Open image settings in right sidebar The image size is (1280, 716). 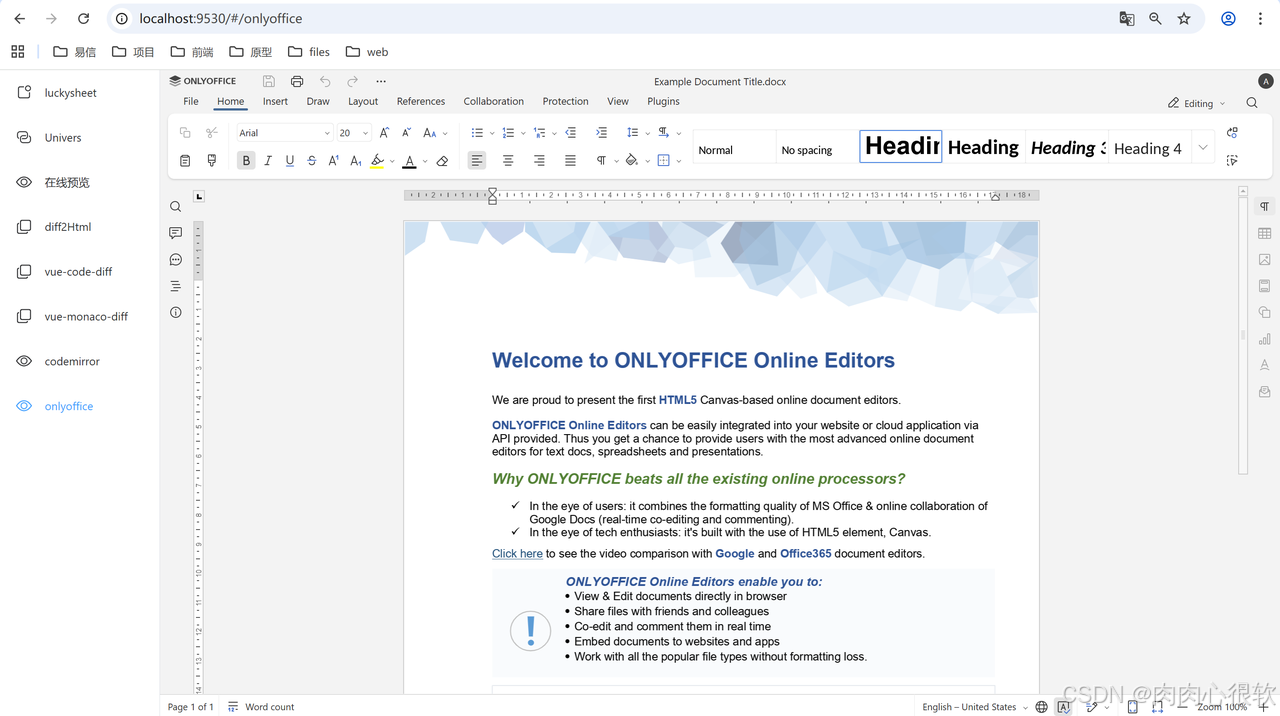[x=1264, y=260]
